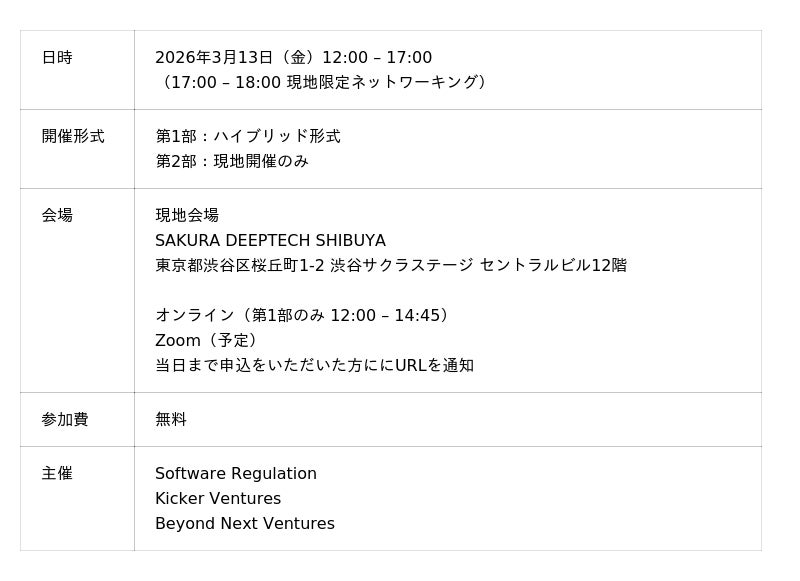Click the Software Regulation organizer name
This screenshot has width=800, height=581.
[x=236, y=474]
